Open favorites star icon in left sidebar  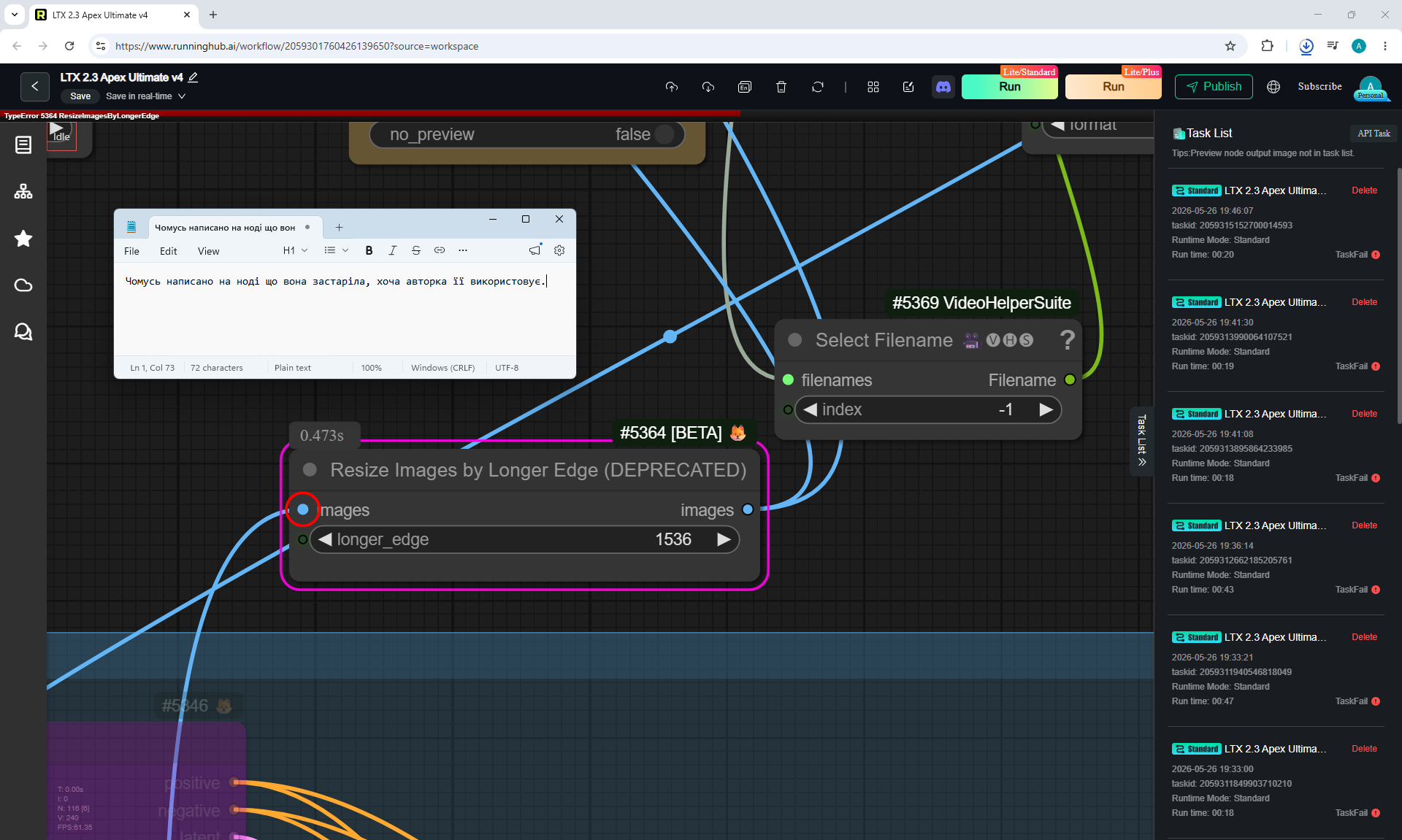click(23, 238)
